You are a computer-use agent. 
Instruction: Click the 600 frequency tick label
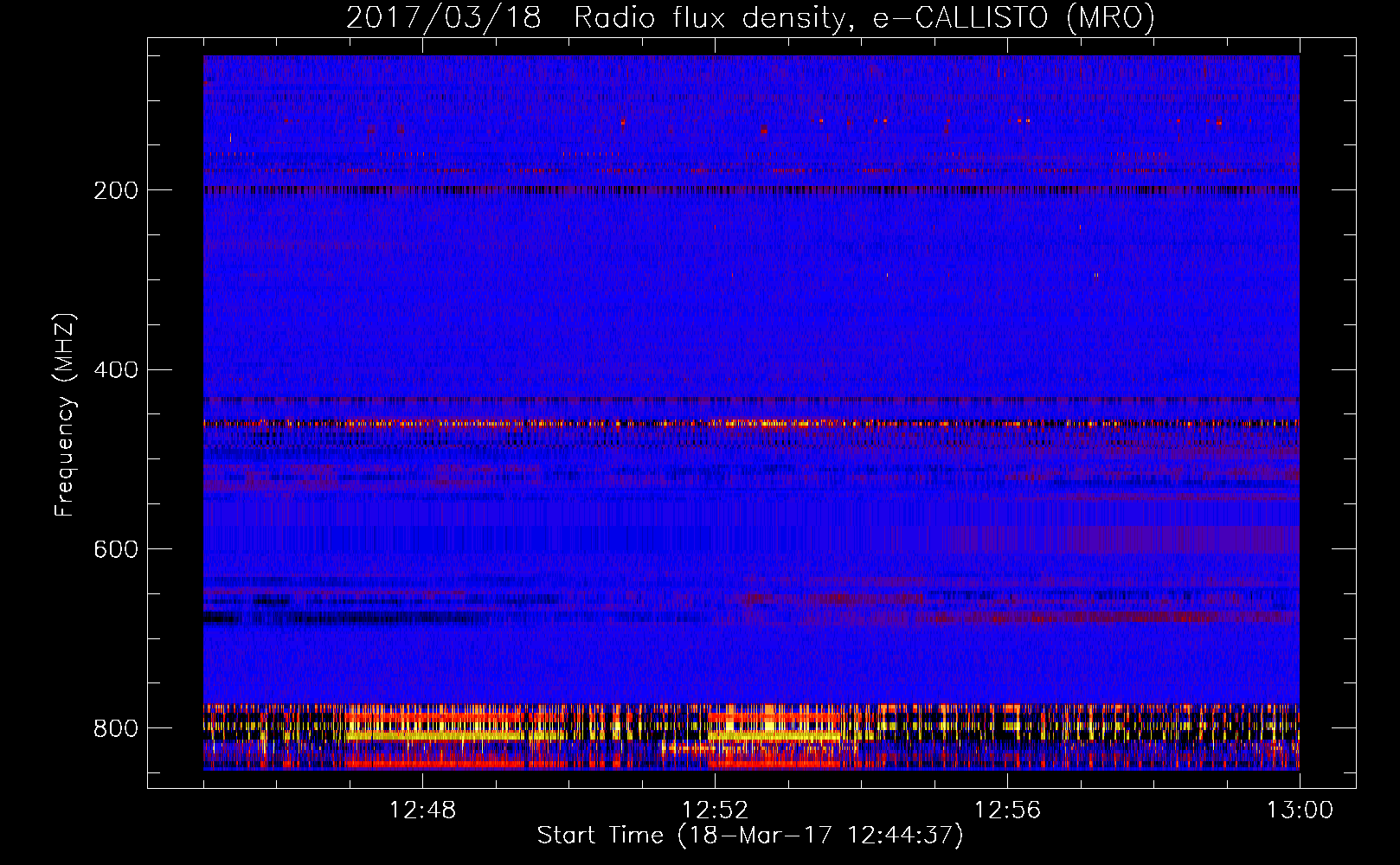pos(116,549)
